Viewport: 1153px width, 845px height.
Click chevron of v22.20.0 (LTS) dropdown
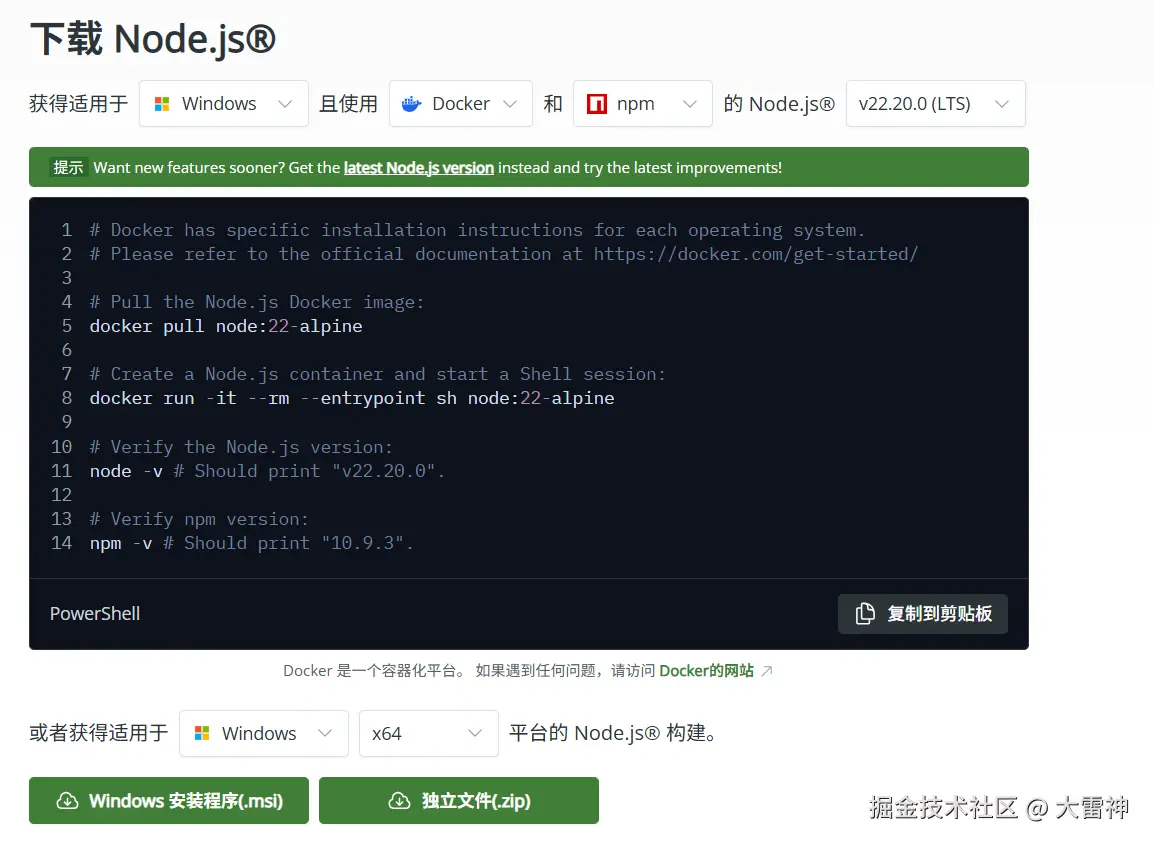1002,104
